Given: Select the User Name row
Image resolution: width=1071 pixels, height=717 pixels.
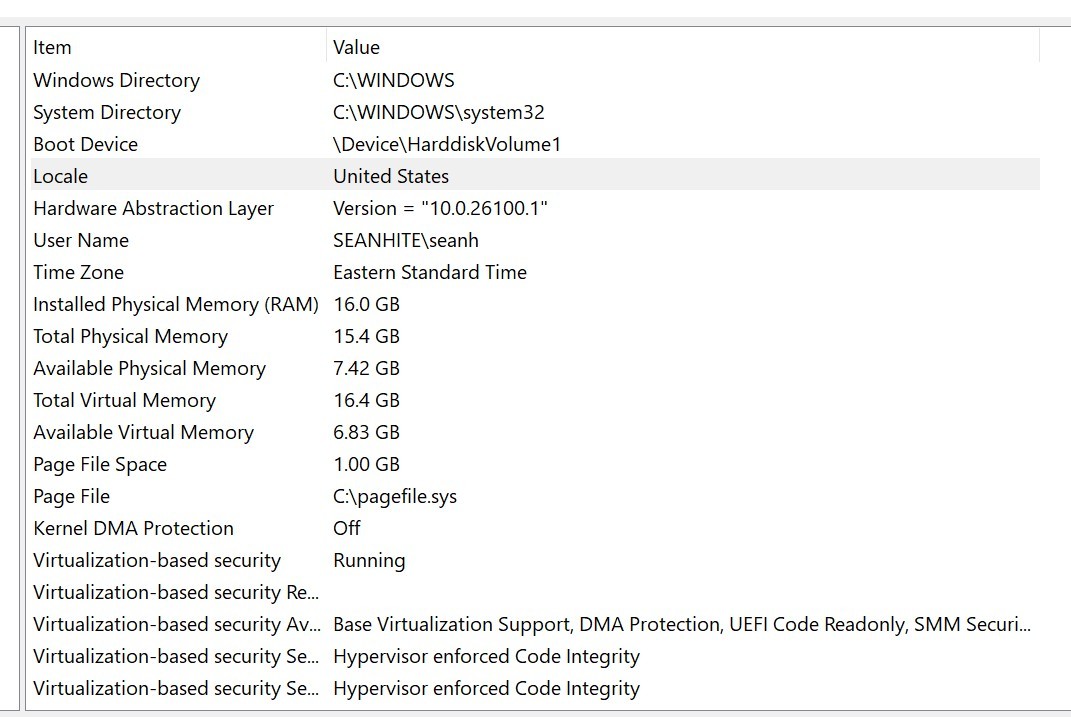Looking at the screenshot, I should pyautogui.click(x=81, y=240).
